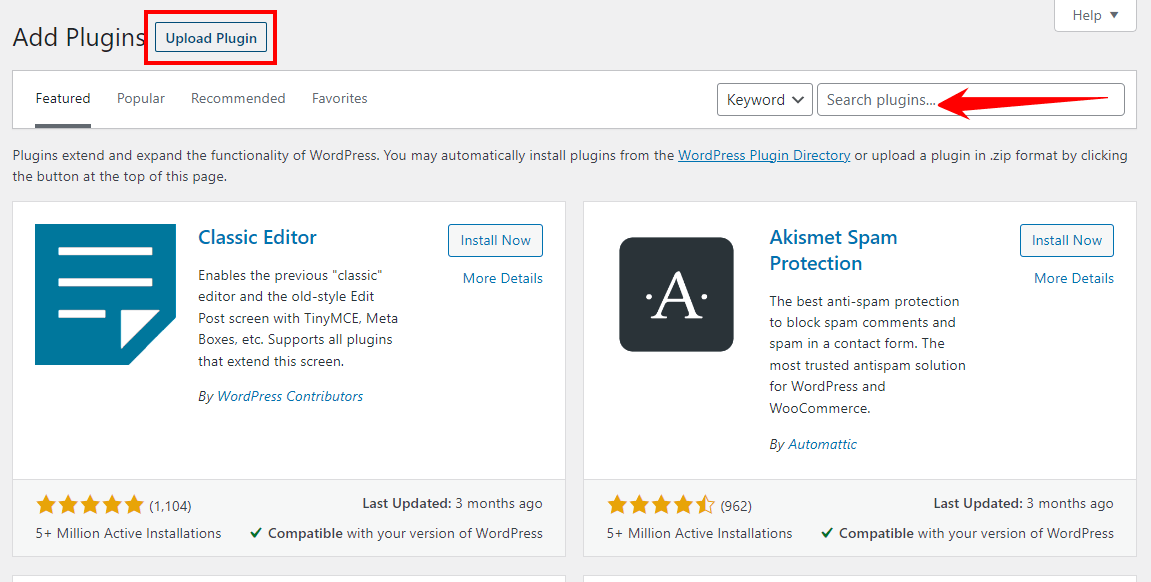Viewport: 1151px width, 582px height.
Task: Switch to the Featured tab
Action: 63,99
